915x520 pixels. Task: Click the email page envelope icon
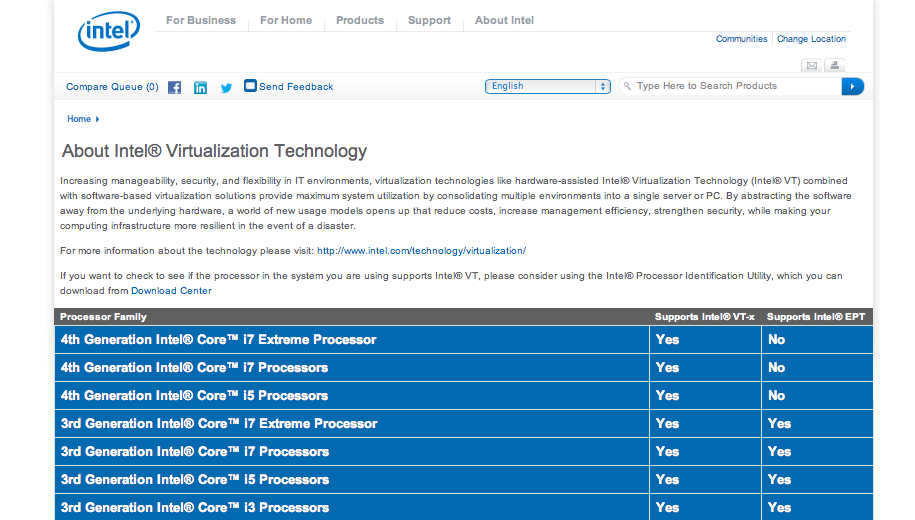click(812, 65)
